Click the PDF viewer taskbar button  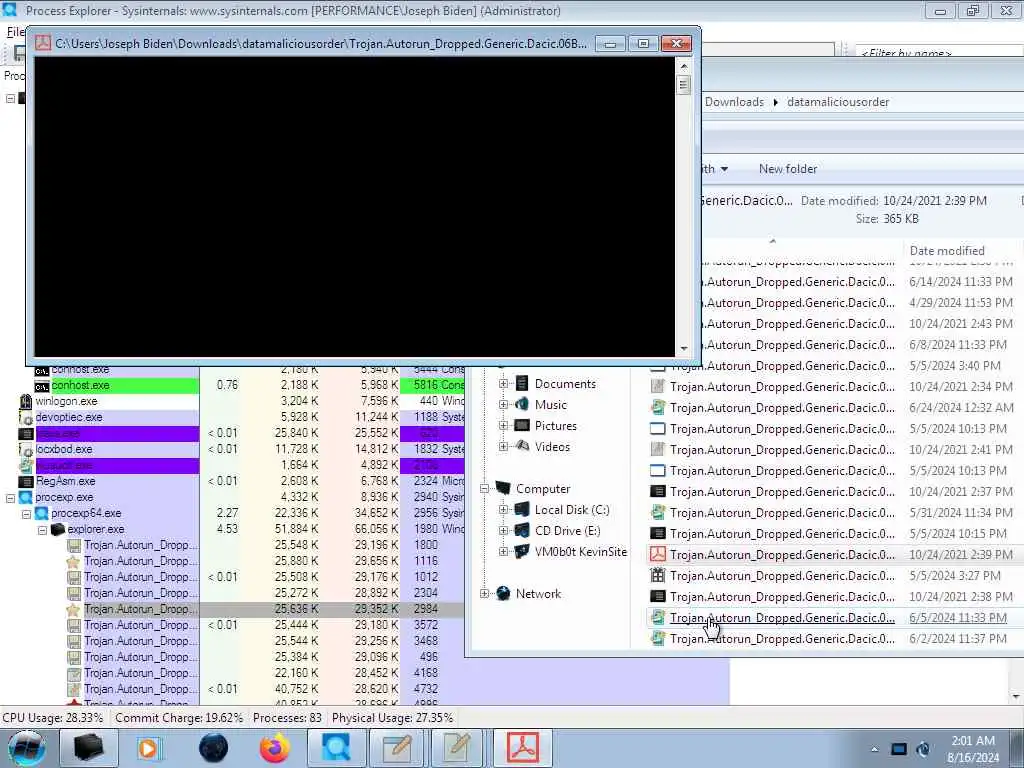point(522,748)
